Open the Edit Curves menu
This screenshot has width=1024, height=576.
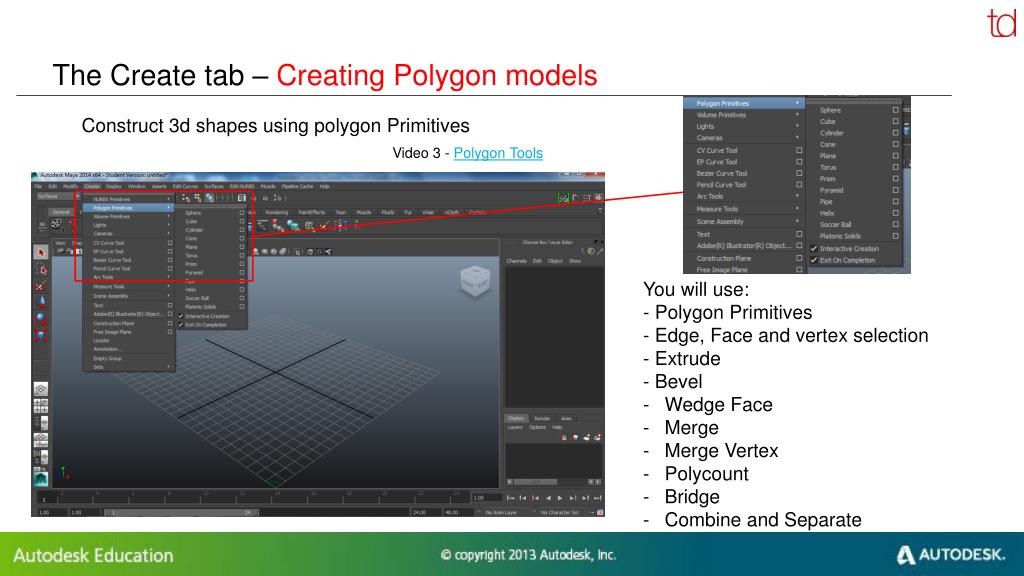pos(185,187)
